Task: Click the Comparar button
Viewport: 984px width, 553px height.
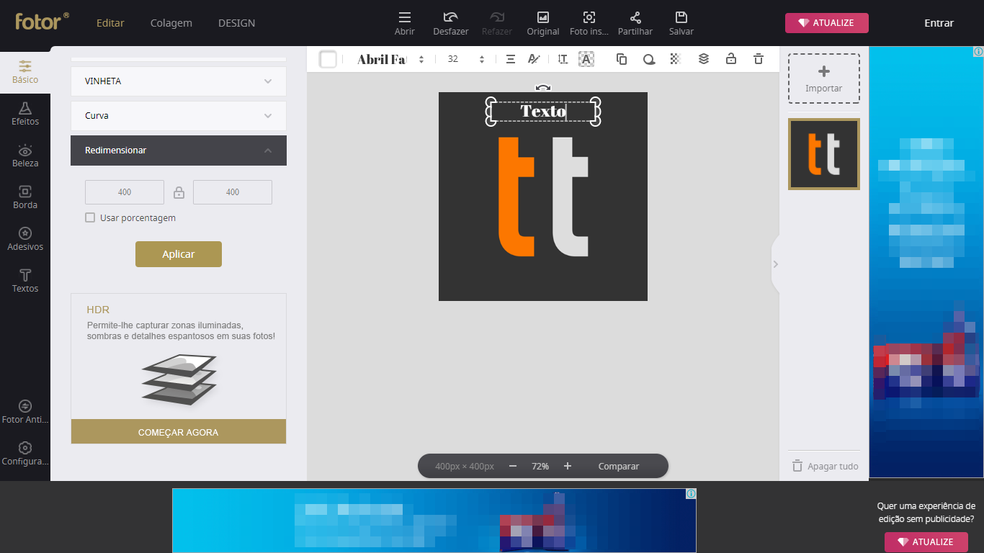Action: pyautogui.click(x=618, y=466)
